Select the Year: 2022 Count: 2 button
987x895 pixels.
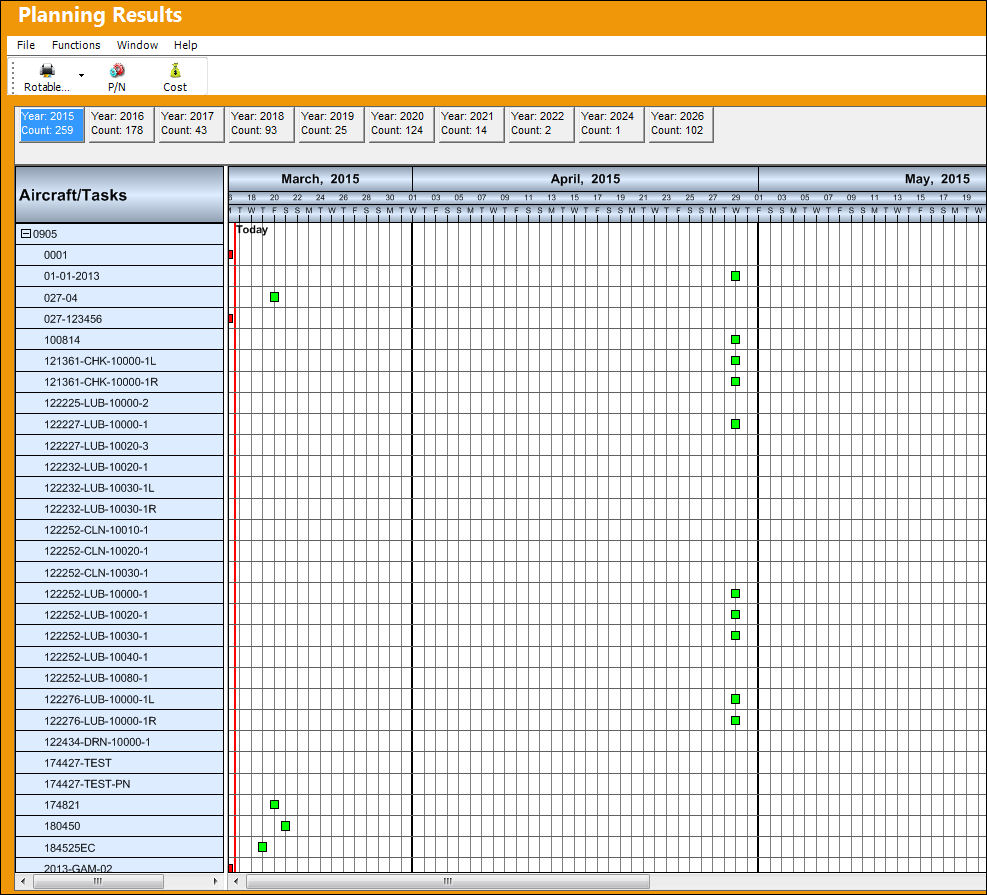pyautogui.click(x=541, y=124)
